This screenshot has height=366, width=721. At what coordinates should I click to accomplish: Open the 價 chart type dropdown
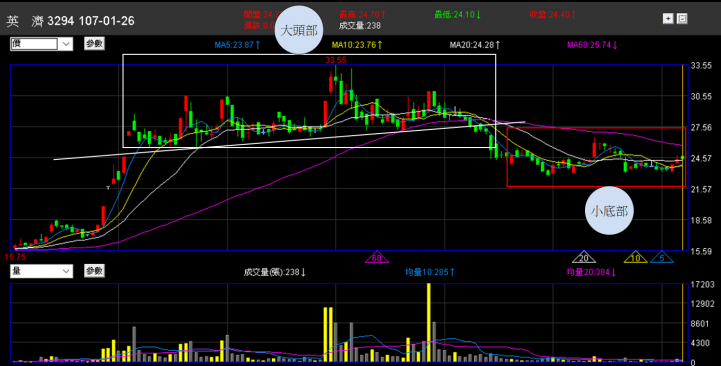pyautogui.click(x=41, y=44)
